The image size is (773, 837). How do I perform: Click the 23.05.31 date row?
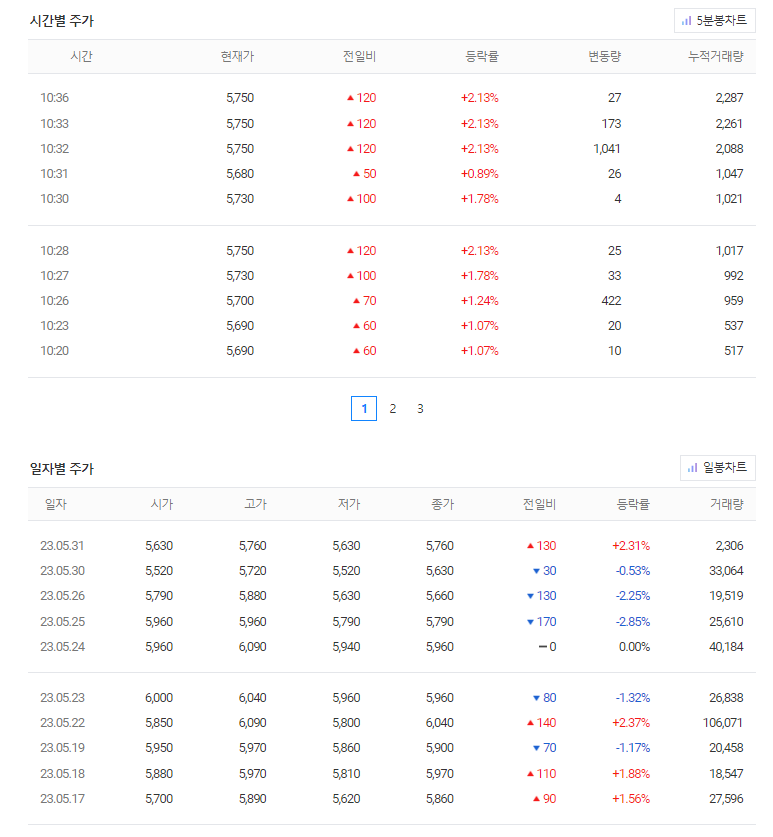[x=392, y=546]
